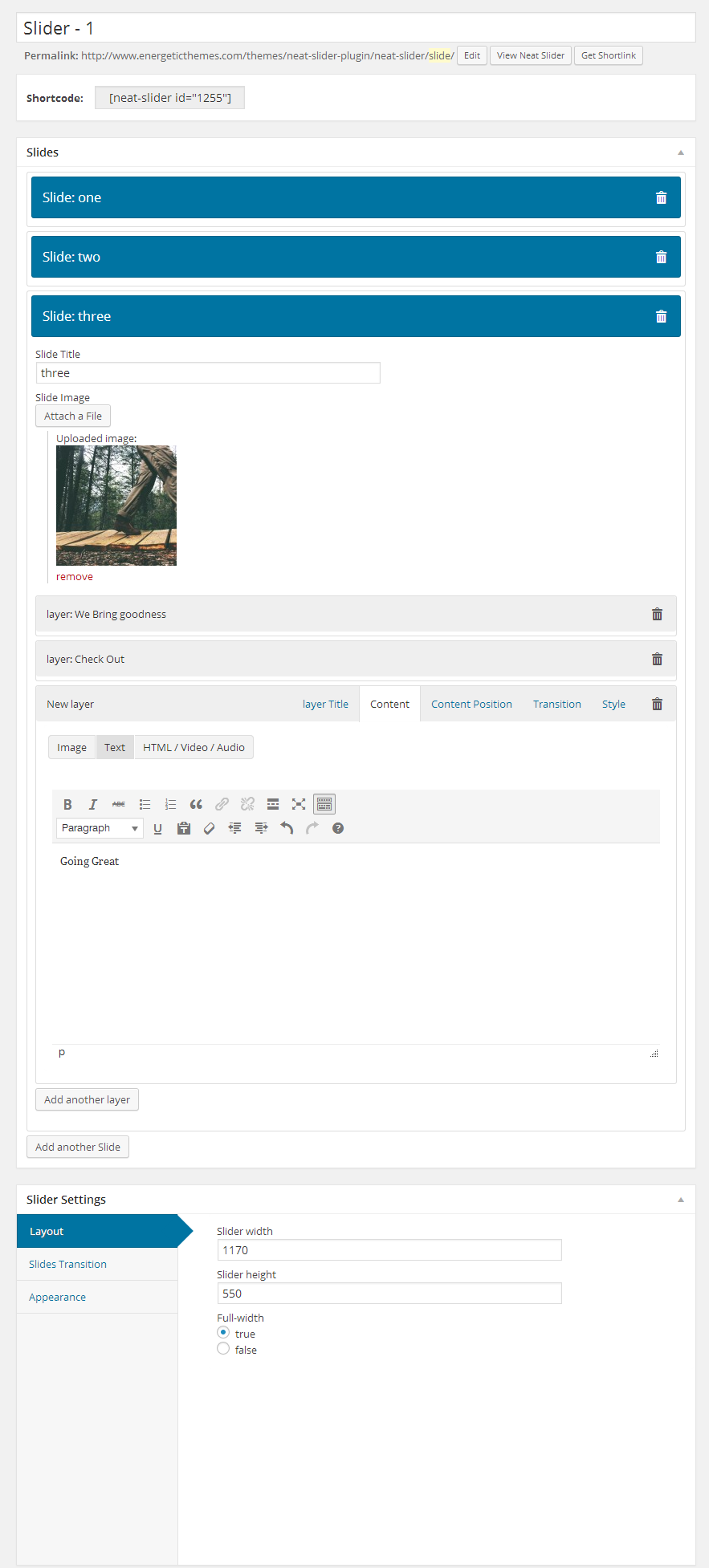Undo the last edit

point(287,828)
